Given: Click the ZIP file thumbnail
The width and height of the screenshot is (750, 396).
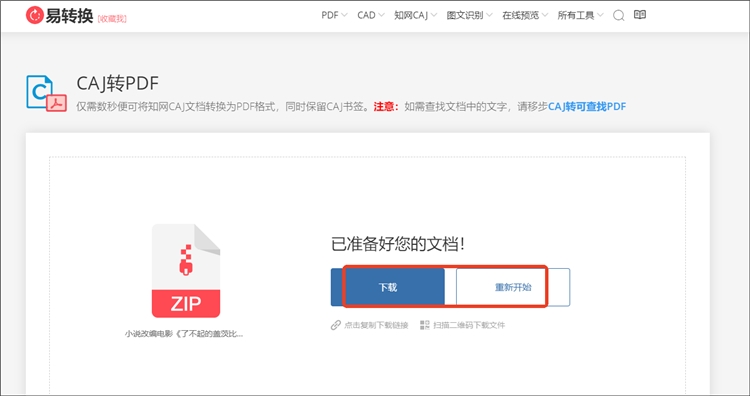Looking at the screenshot, I should coord(186,271).
